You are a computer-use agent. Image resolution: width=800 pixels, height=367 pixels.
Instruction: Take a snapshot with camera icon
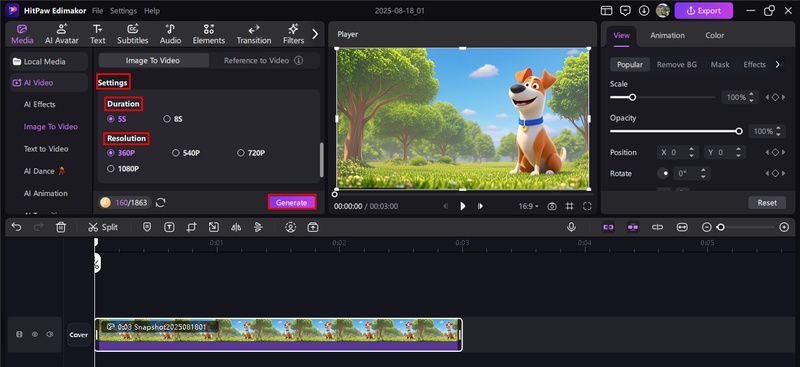[552, 206]
